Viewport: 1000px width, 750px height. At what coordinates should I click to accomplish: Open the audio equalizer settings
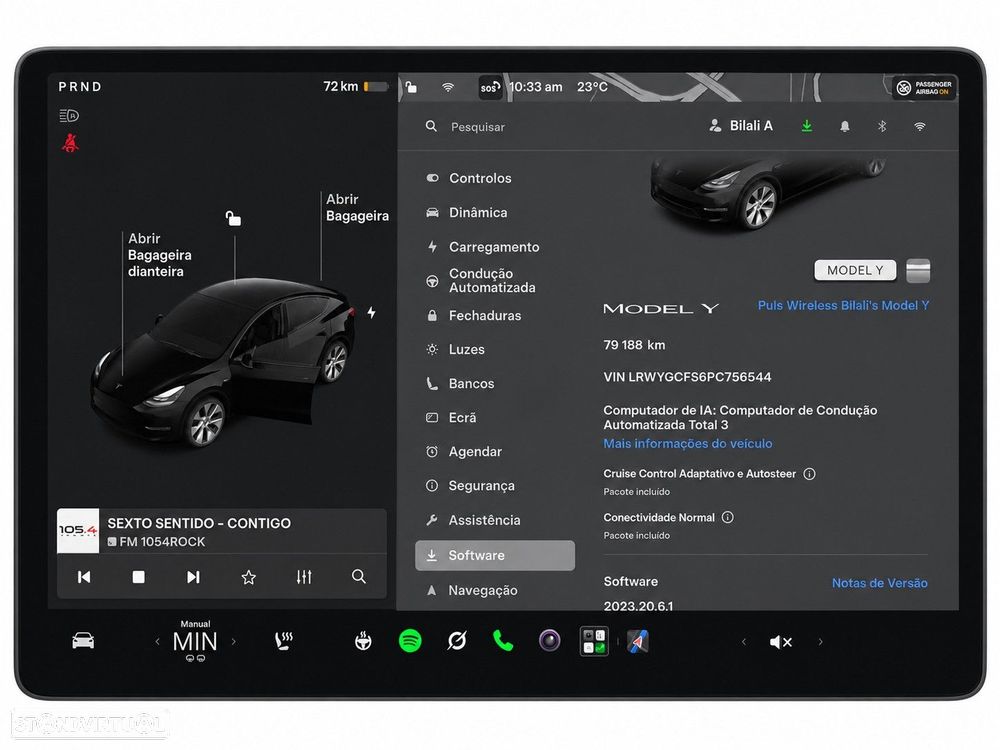click(x=304, y=577)
